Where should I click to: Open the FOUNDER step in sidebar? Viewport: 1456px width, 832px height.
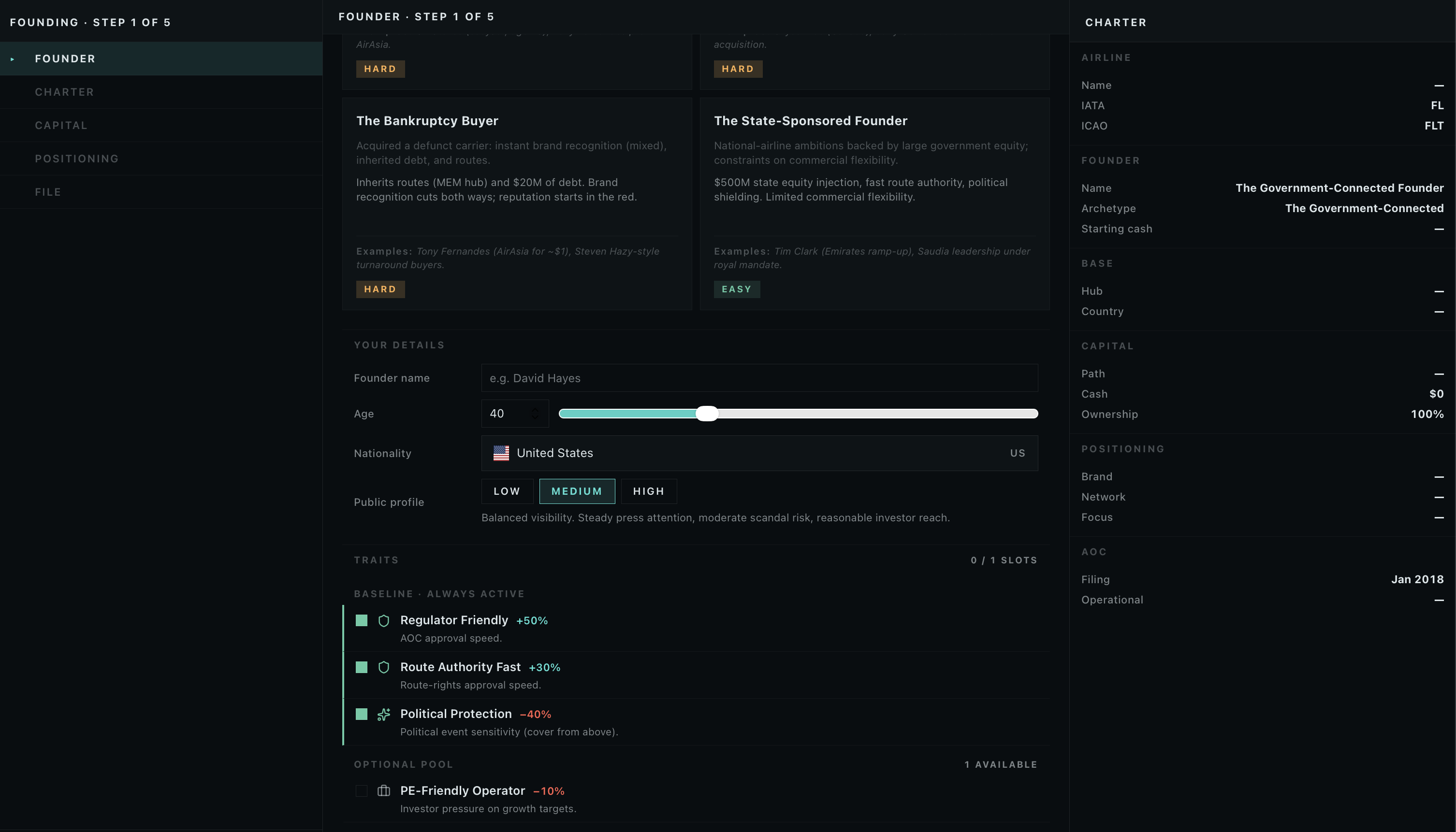coord(161,59)
